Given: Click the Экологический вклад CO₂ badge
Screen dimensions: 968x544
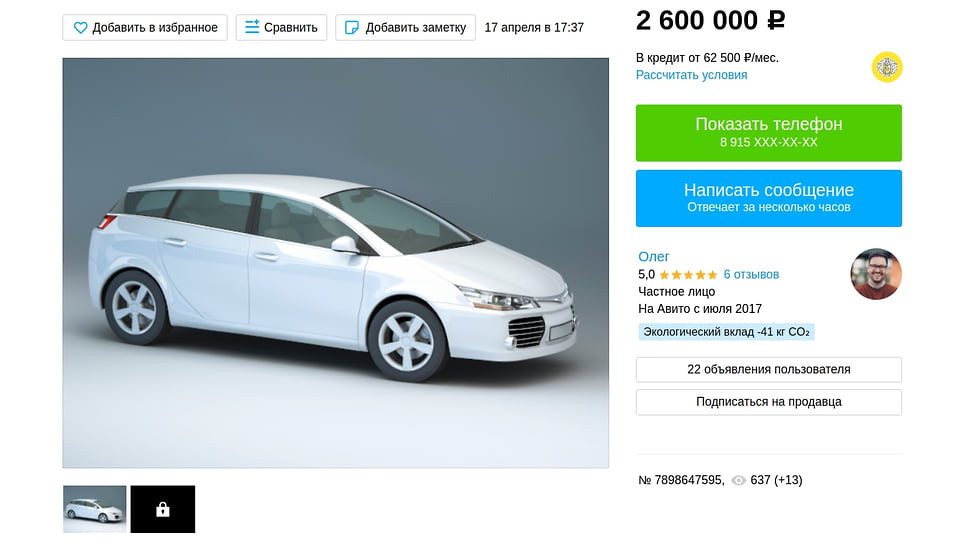Looking at the screenshot, I should [726, 332].
